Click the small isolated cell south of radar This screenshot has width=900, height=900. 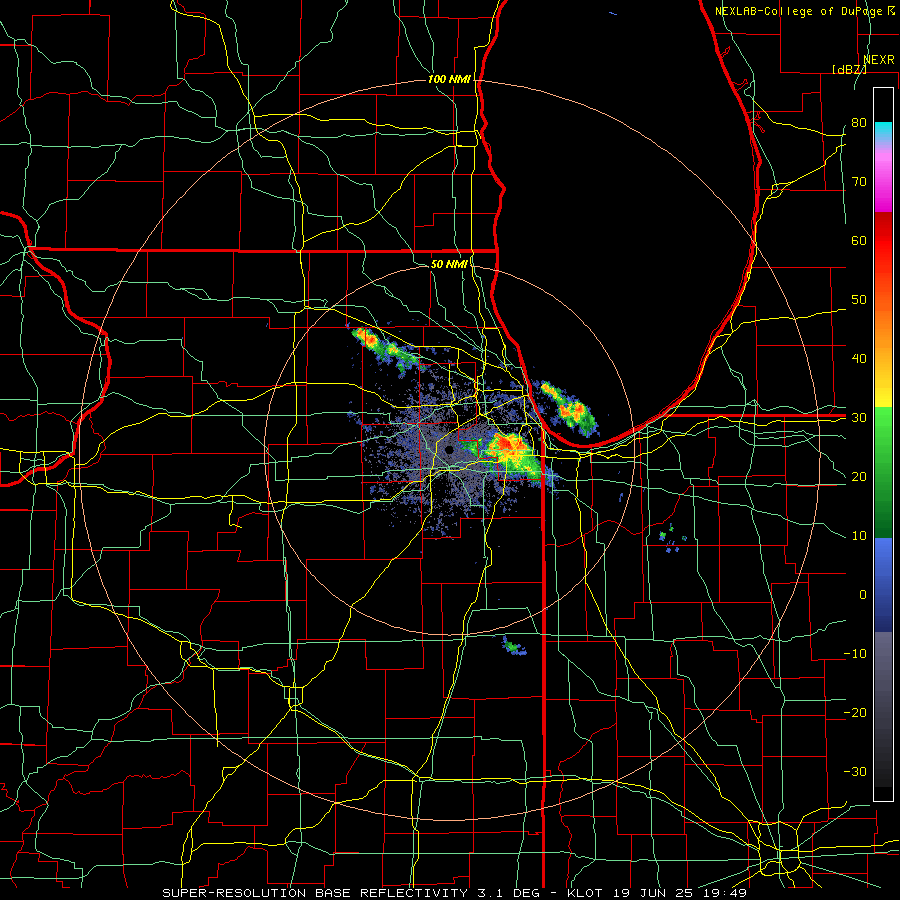514,647
